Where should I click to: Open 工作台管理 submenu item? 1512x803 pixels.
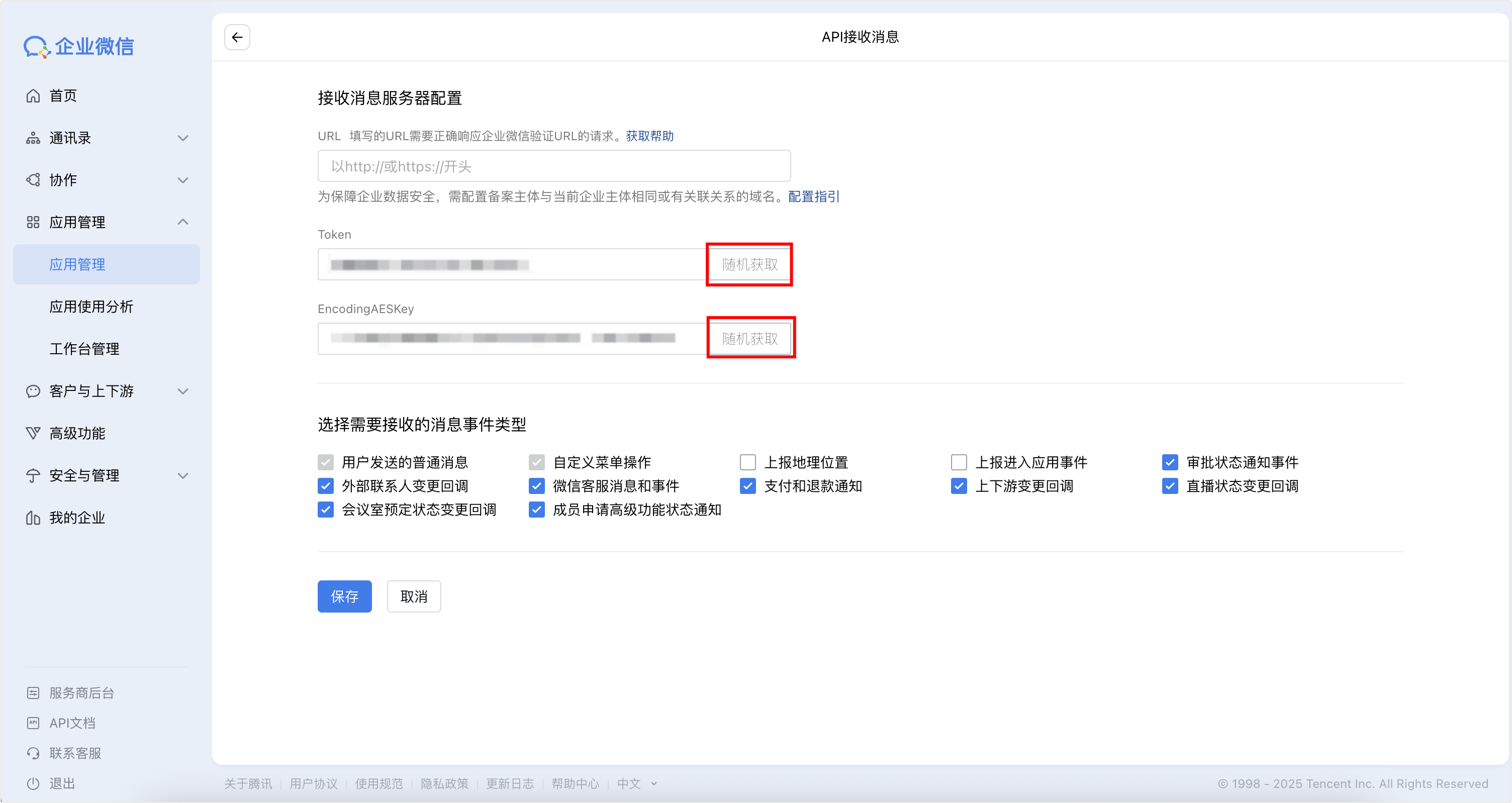[84, 349]
